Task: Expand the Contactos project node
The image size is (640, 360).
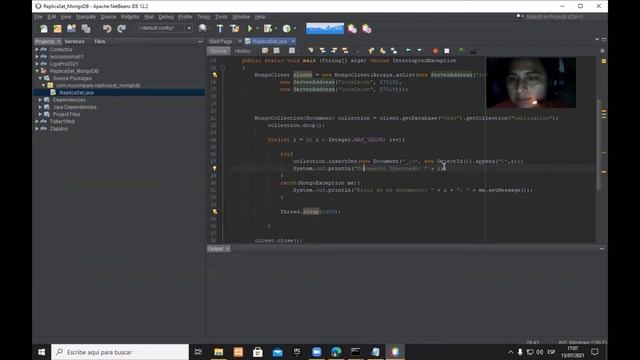Action: 37,49
